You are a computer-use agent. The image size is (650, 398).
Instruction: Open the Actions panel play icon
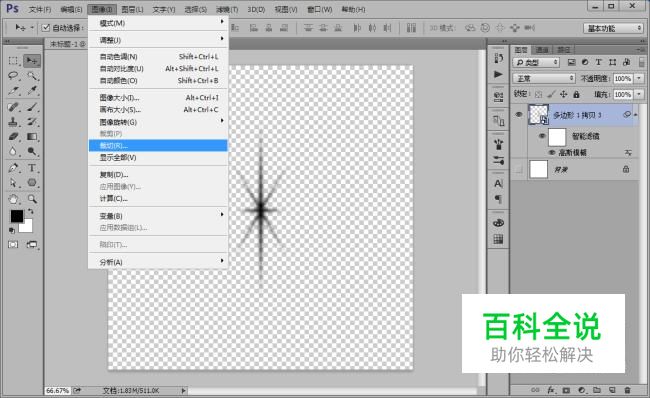498,74
